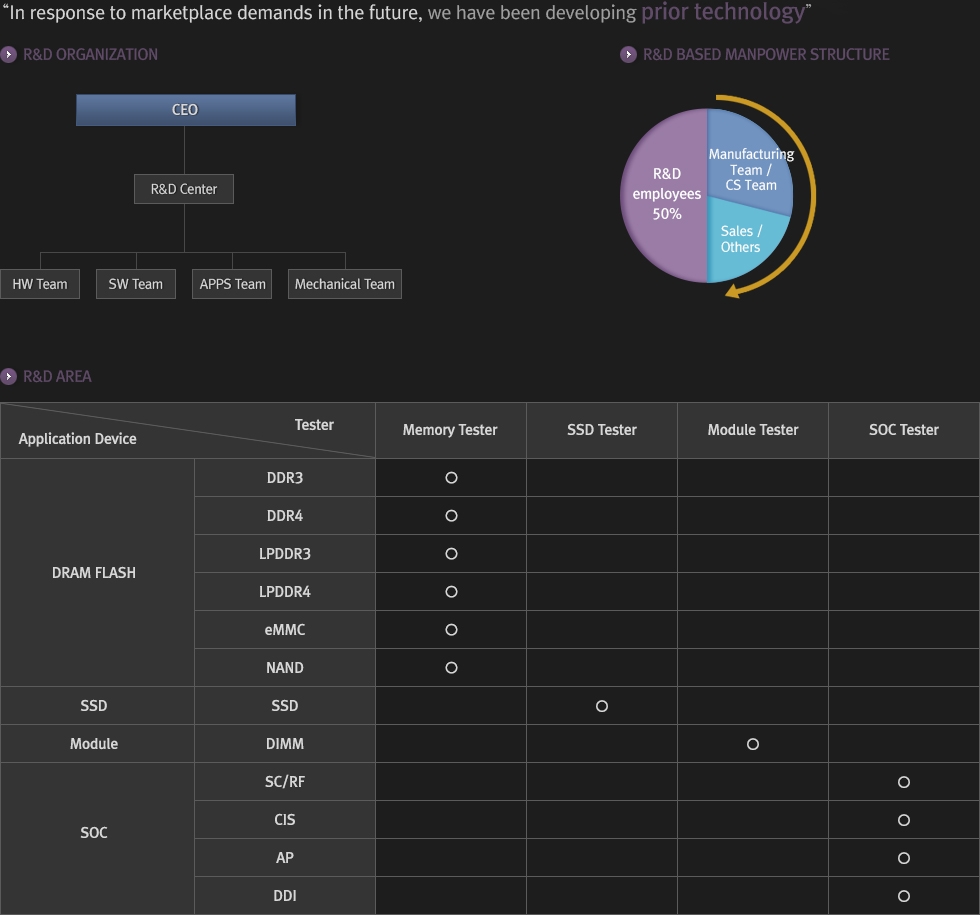This screenshot has height=915, width=980.
Task: Select the Module category cell
Action: pyautogui.click(x=98, y=744)
